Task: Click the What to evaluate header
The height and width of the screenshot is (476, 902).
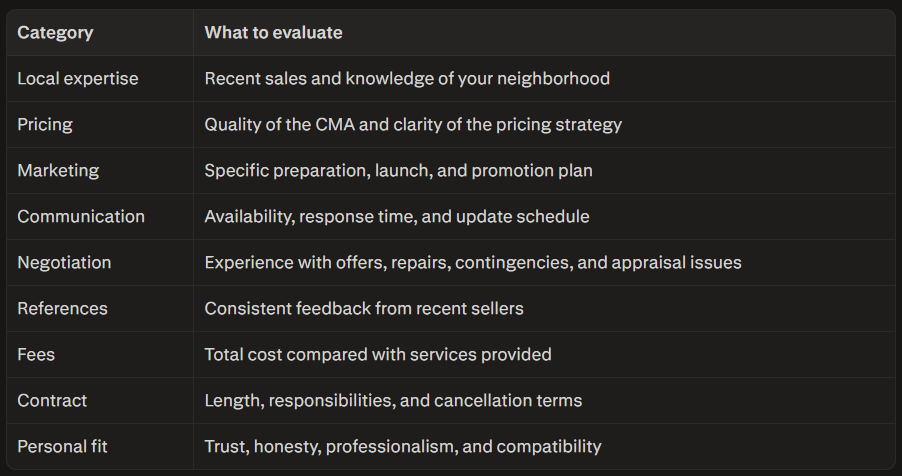Action: click(273, 33)
